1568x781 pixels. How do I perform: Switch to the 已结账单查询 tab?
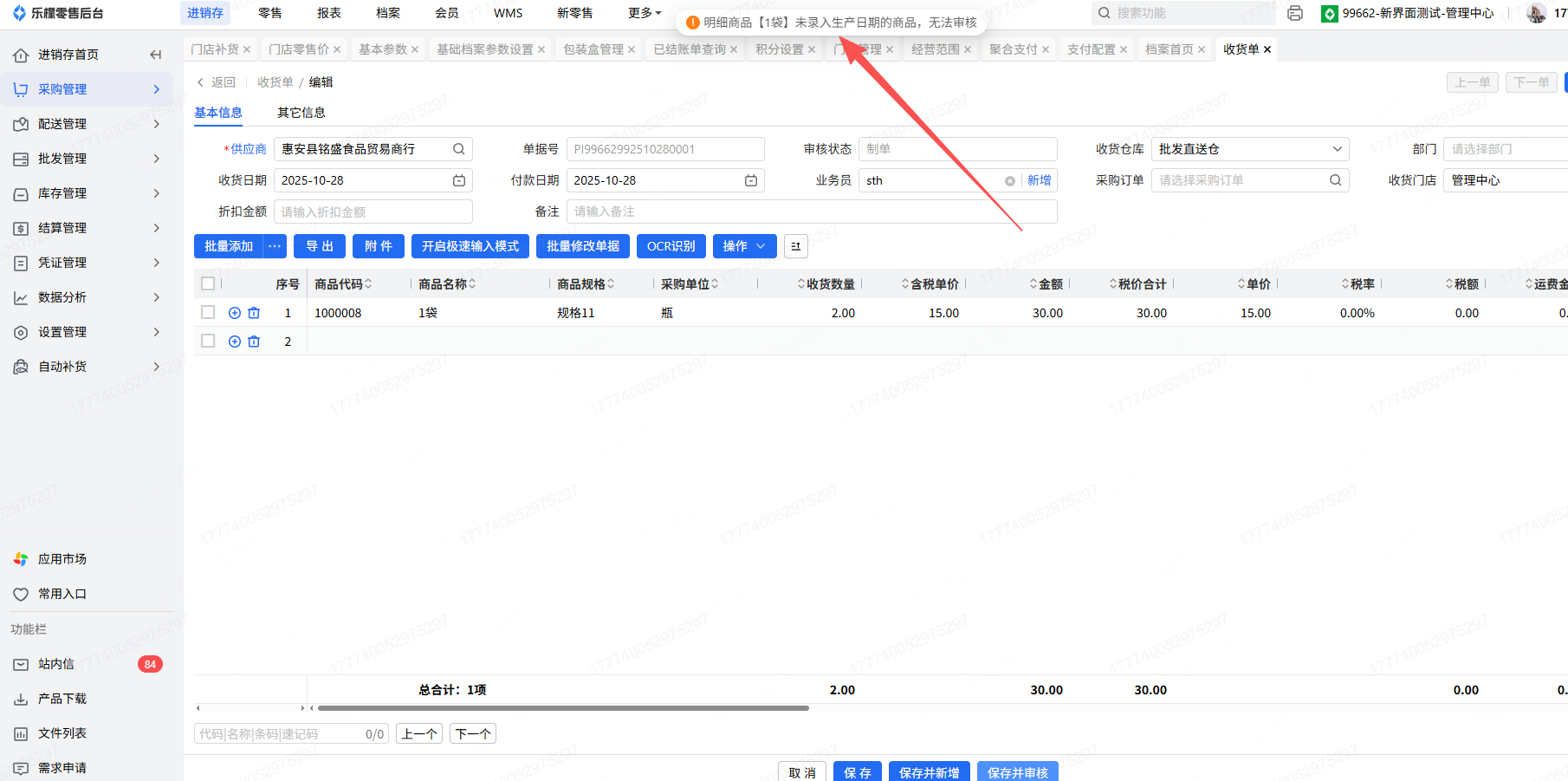(x=690, y=49)
